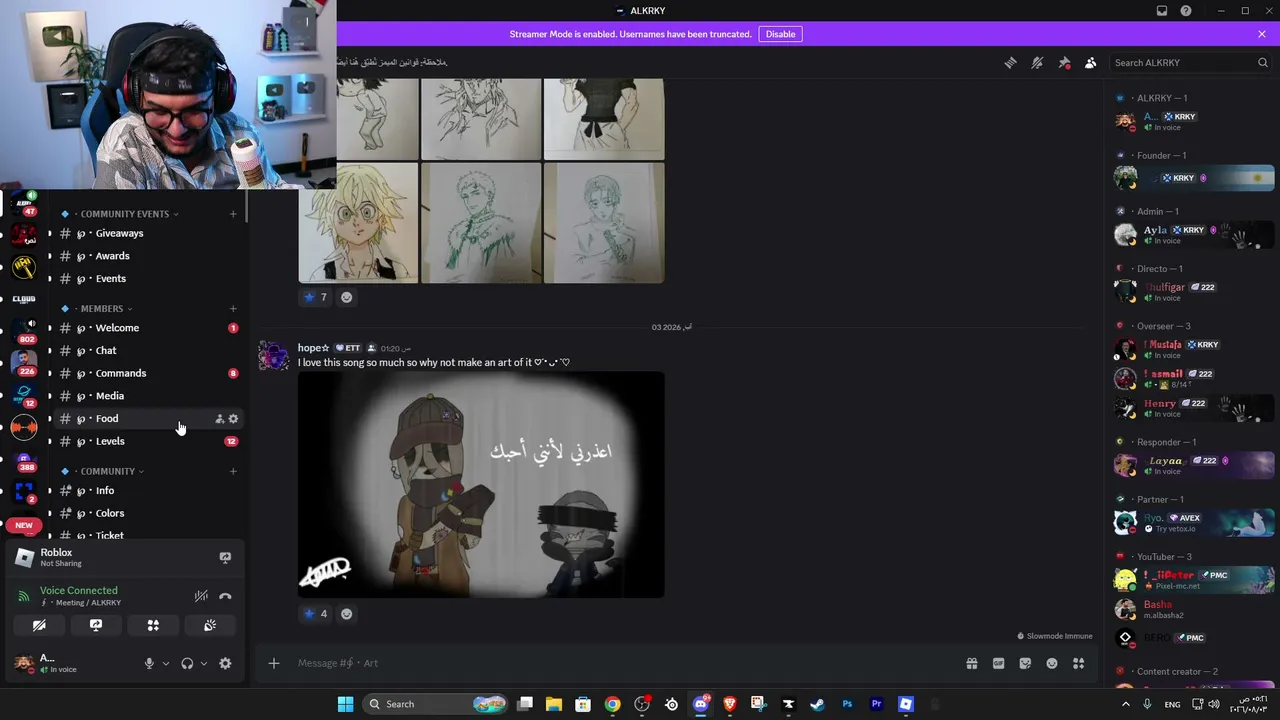1280x720 pixels.
Task: Add reaction to the sketches post
Action: [x=347, y=297]
